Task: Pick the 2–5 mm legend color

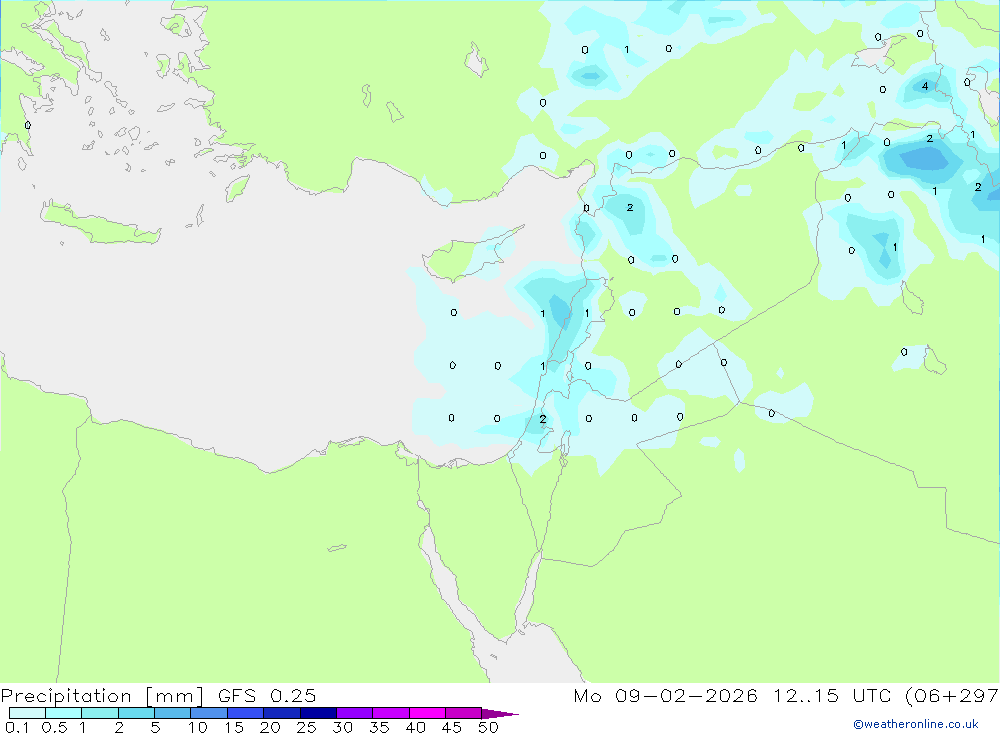Action: pyautogui.click(x=136, y=713)
